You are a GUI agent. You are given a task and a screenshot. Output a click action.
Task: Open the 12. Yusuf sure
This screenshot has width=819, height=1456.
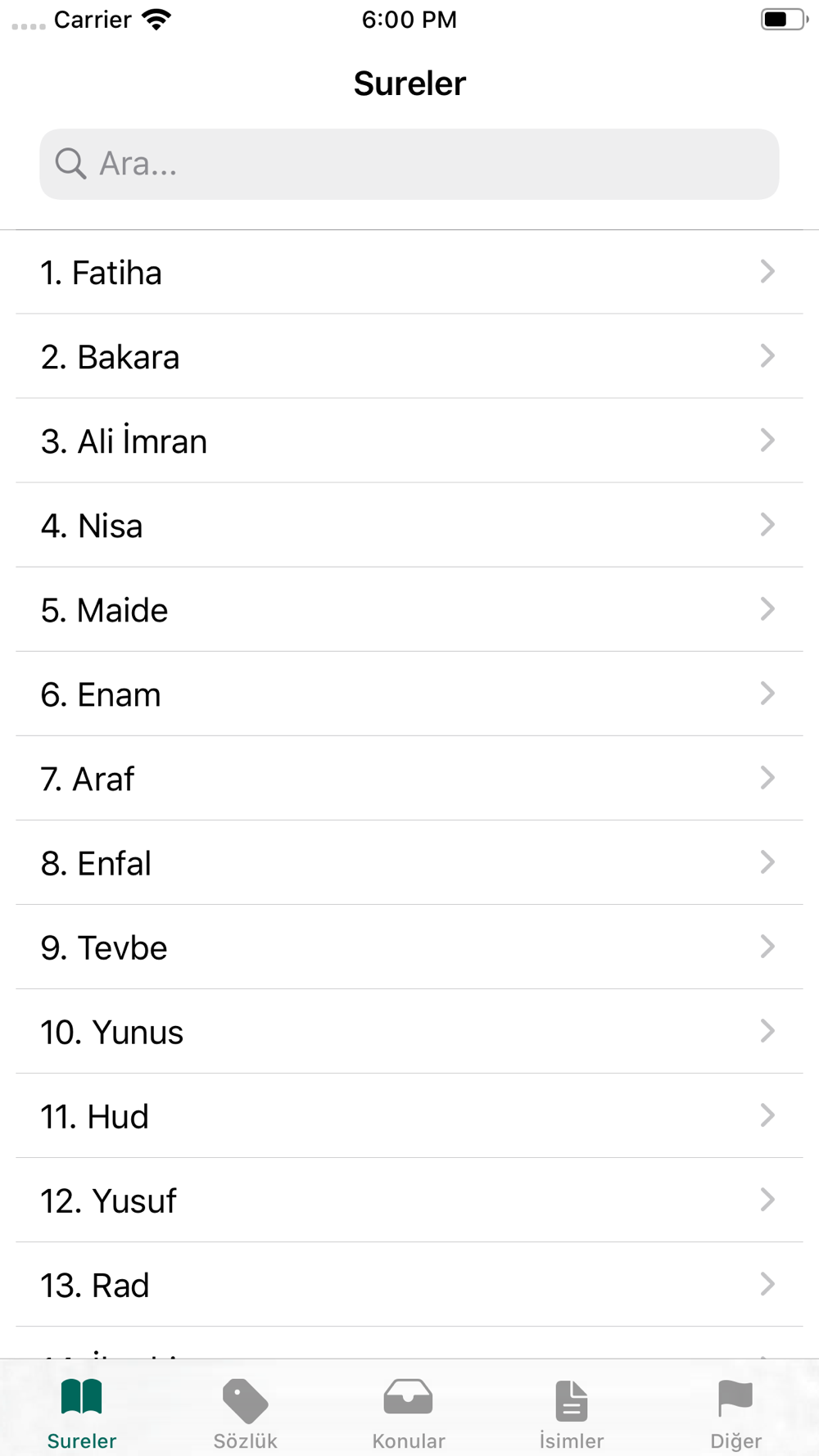coord(409,1200)
